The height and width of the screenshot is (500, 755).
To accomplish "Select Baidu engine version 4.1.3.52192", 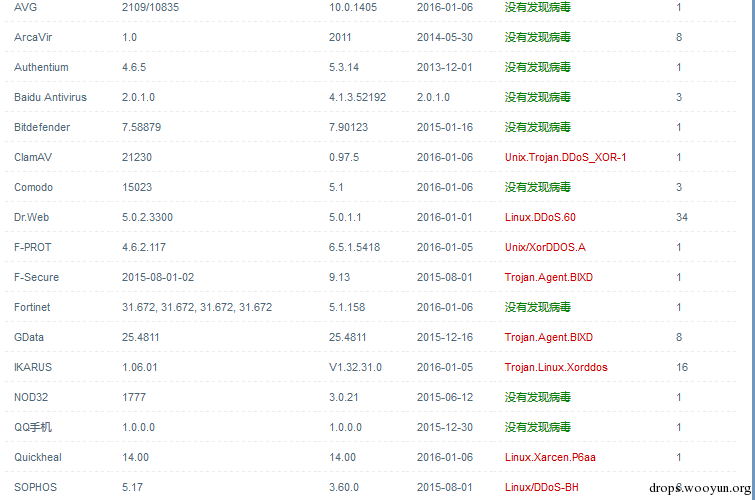I will pos(357,97).
